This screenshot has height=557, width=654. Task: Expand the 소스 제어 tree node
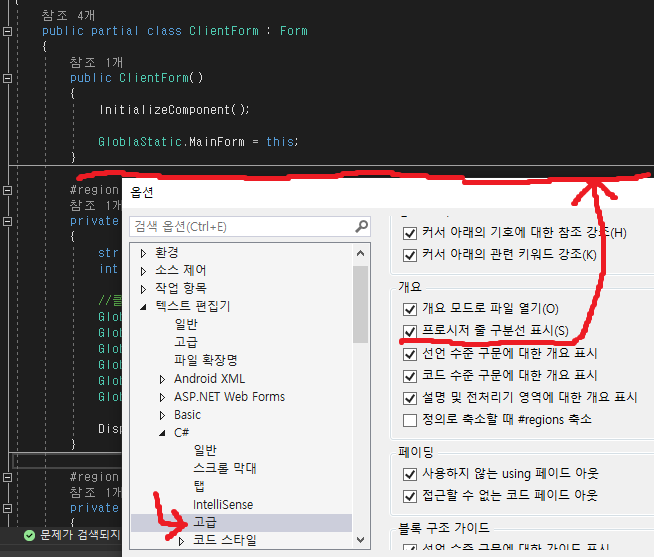143,271
